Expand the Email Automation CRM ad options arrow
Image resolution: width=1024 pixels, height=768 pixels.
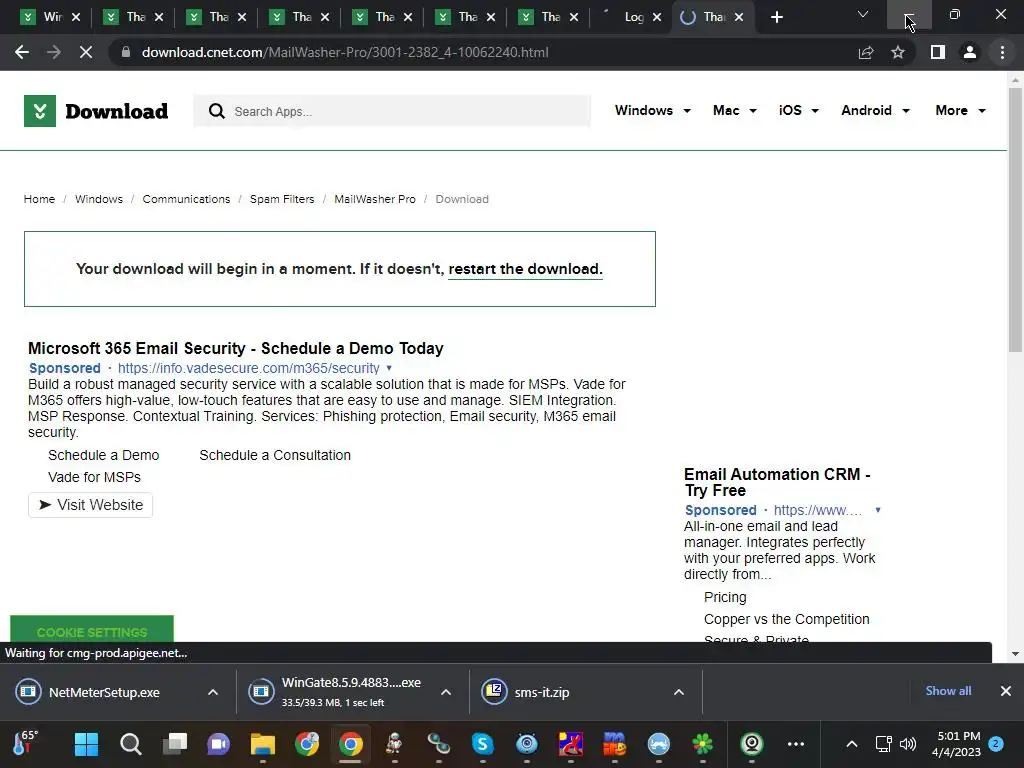[x=878, y=510]
